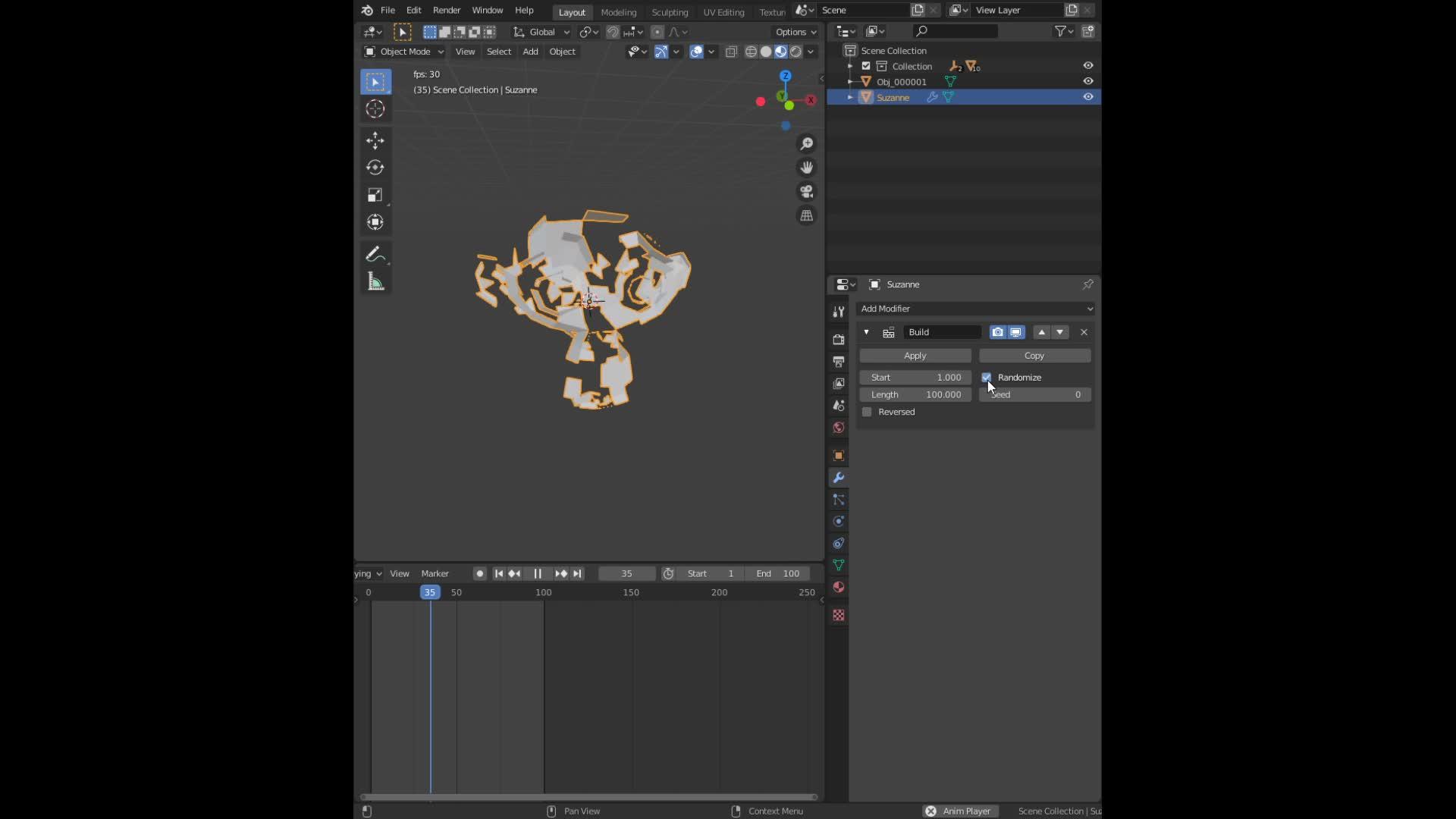1456x819 pixels.
Task: Open the Render menu
Action: pos(447,10)
